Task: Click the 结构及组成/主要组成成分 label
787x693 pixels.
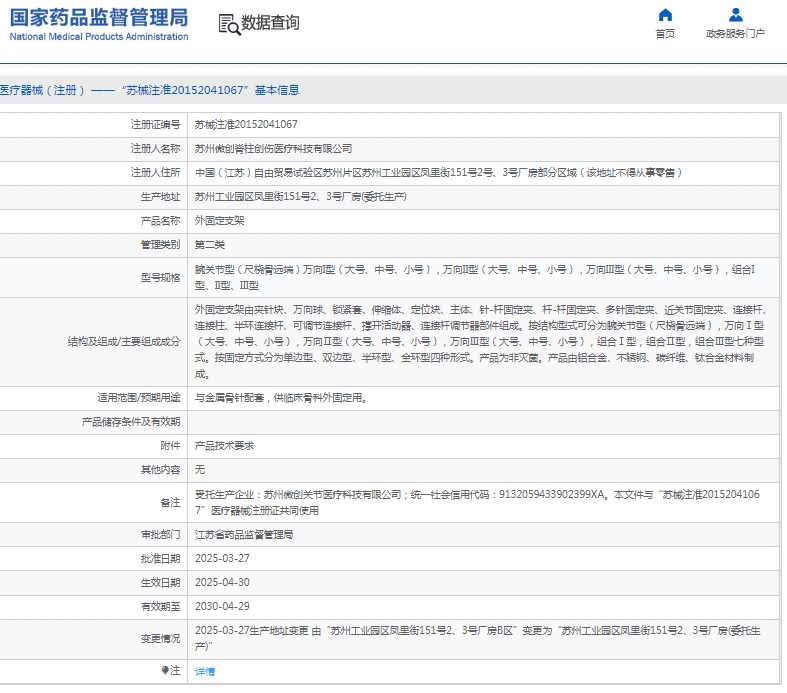Action: [124, 342]
